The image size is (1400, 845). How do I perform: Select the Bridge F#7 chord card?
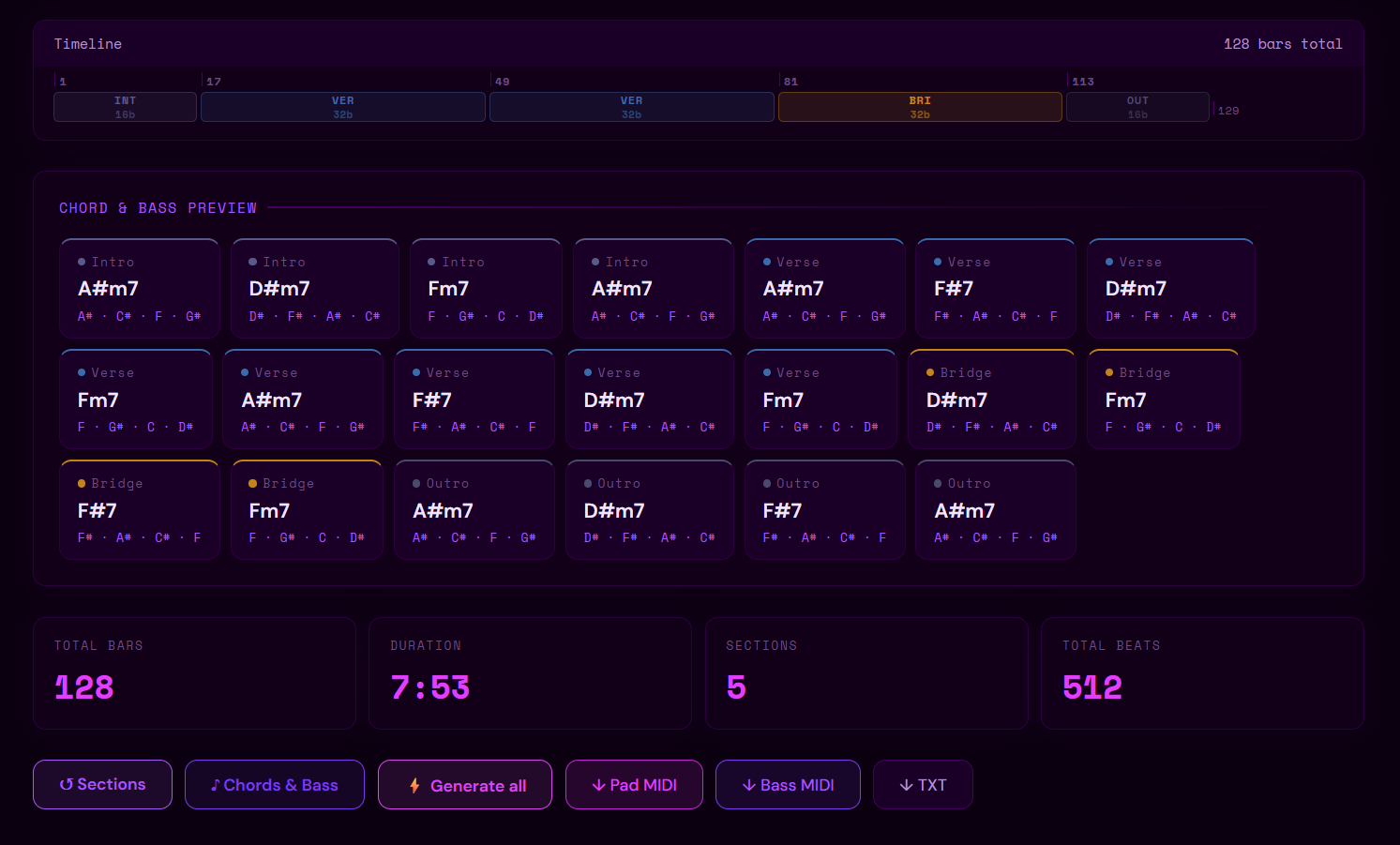coord(140,510)
